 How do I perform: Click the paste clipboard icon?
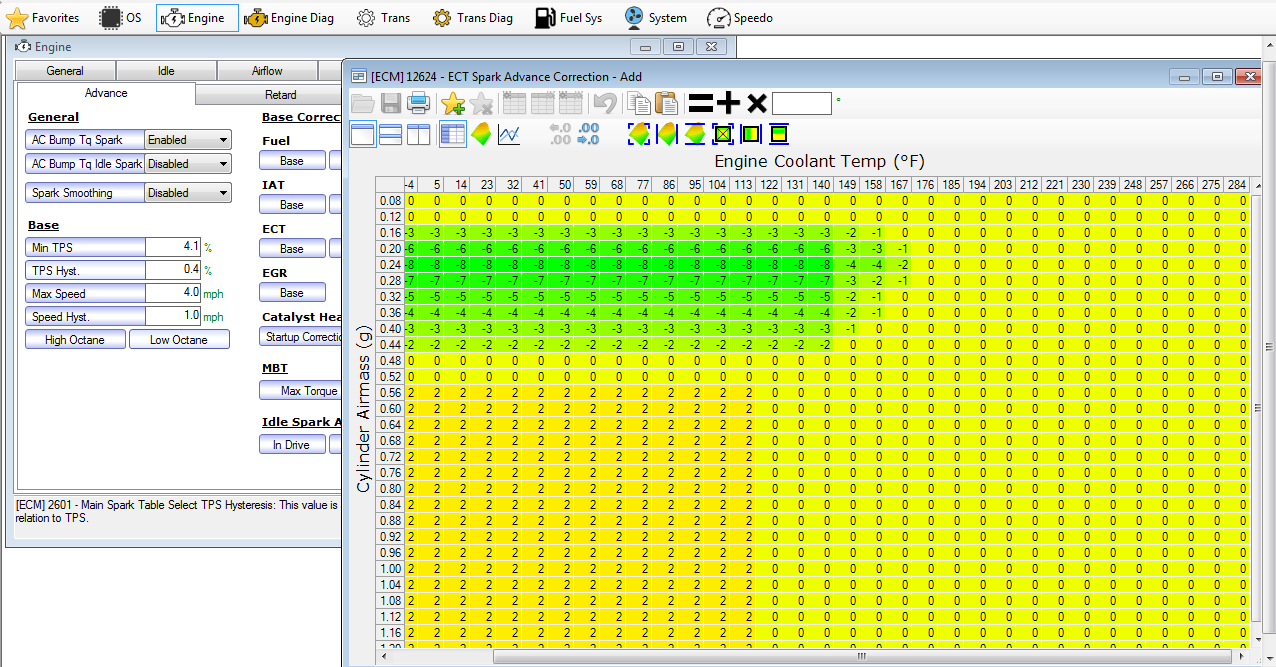pyautogui.click(x=666, y=103)
